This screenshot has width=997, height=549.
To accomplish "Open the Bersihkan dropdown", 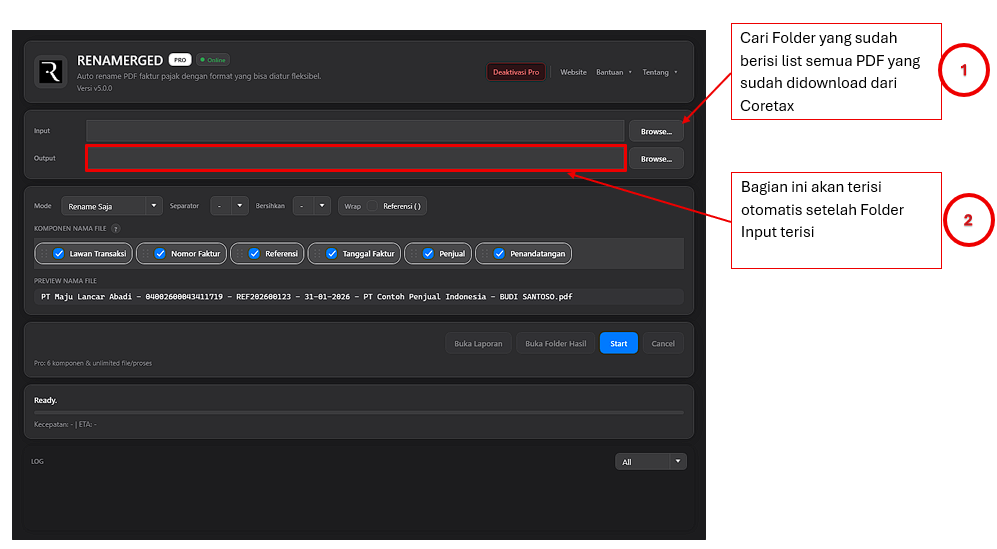I will 312,206.
